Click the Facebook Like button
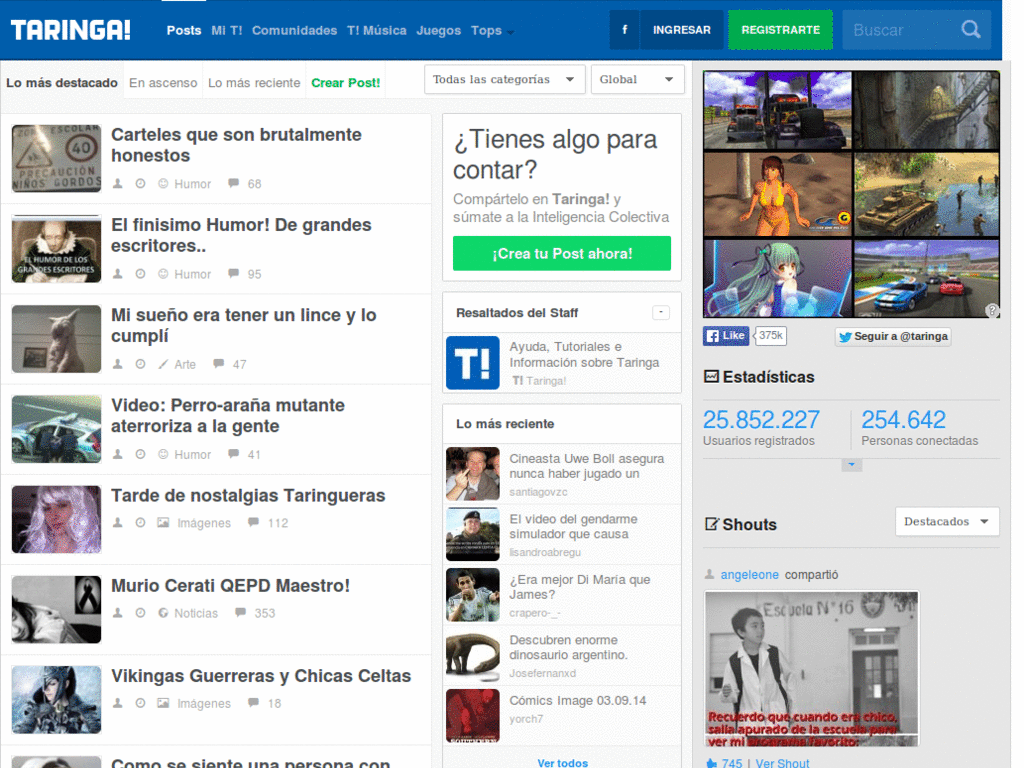1024x768 pixels. click(x=726, y=336)
